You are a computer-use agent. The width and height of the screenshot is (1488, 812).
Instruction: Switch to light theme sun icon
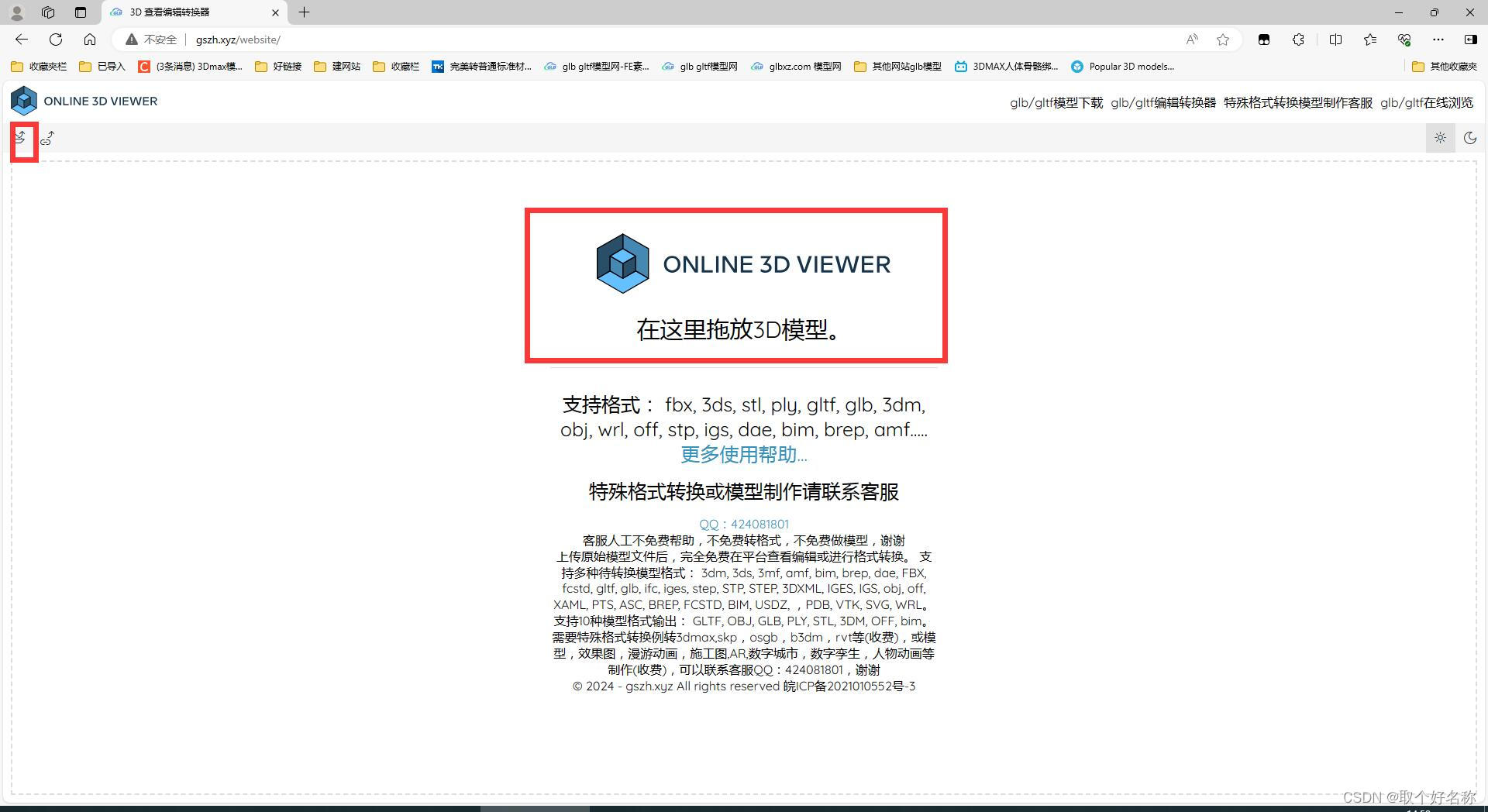[1440, 138]
